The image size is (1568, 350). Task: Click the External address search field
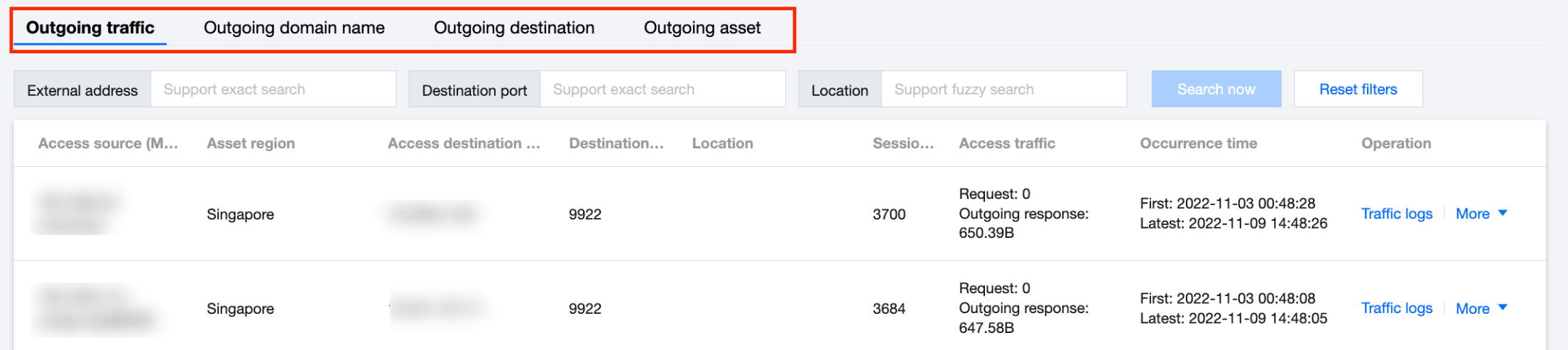tap(273, 89)
